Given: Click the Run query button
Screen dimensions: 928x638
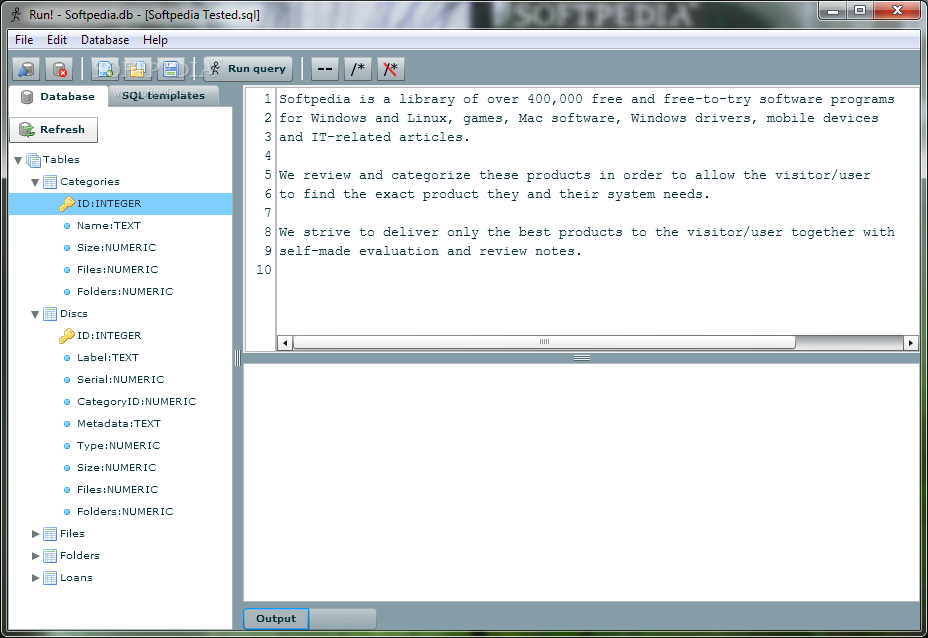Looking at the screenshot, I should (x=248, y=69).
